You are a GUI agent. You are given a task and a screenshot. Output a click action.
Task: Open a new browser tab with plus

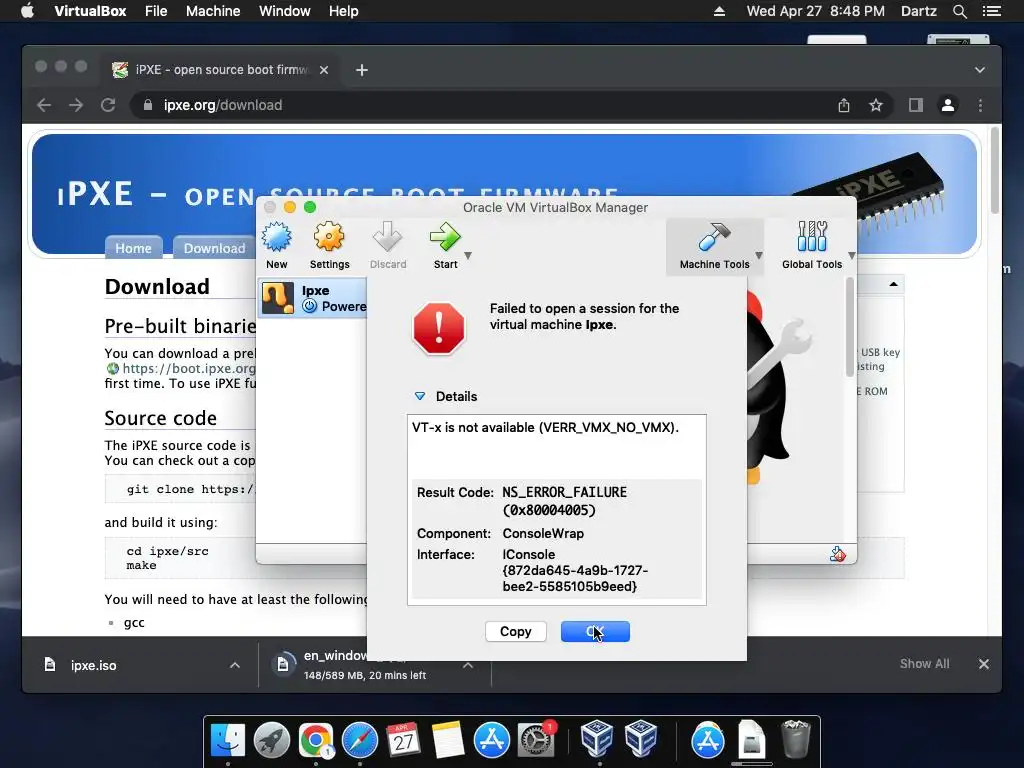tap(362, 70)
